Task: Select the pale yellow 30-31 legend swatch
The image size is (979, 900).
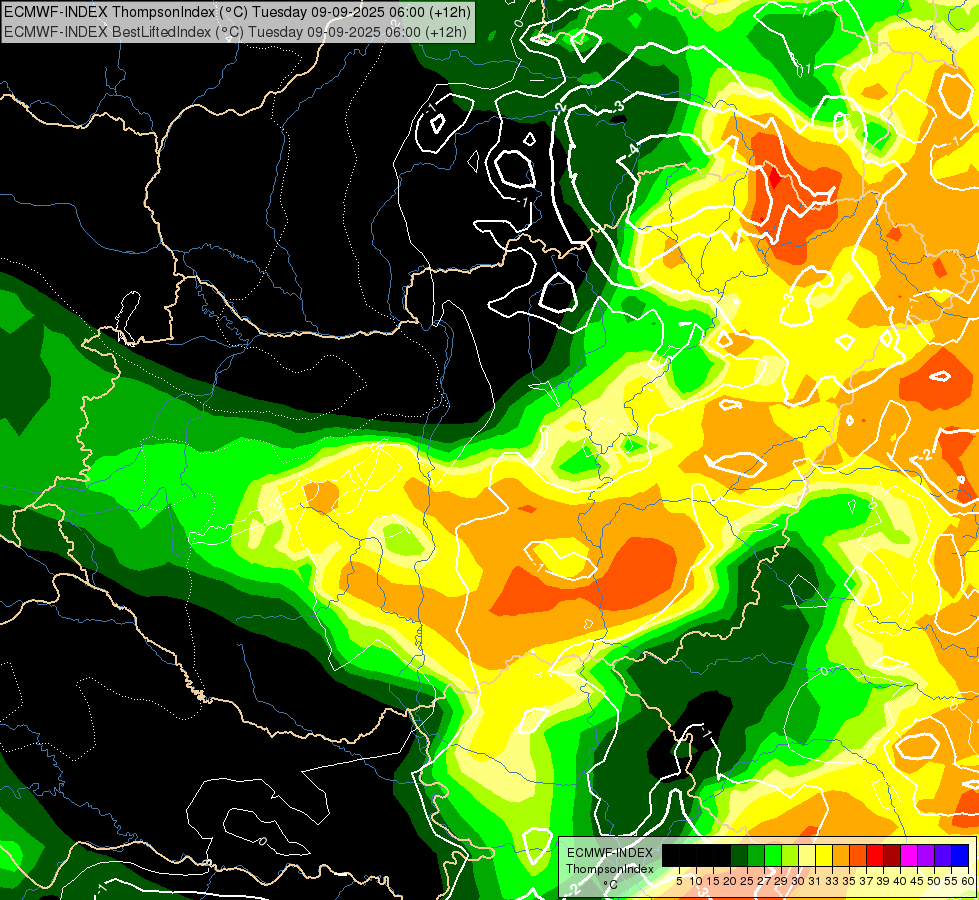Action: click(807, 855)
